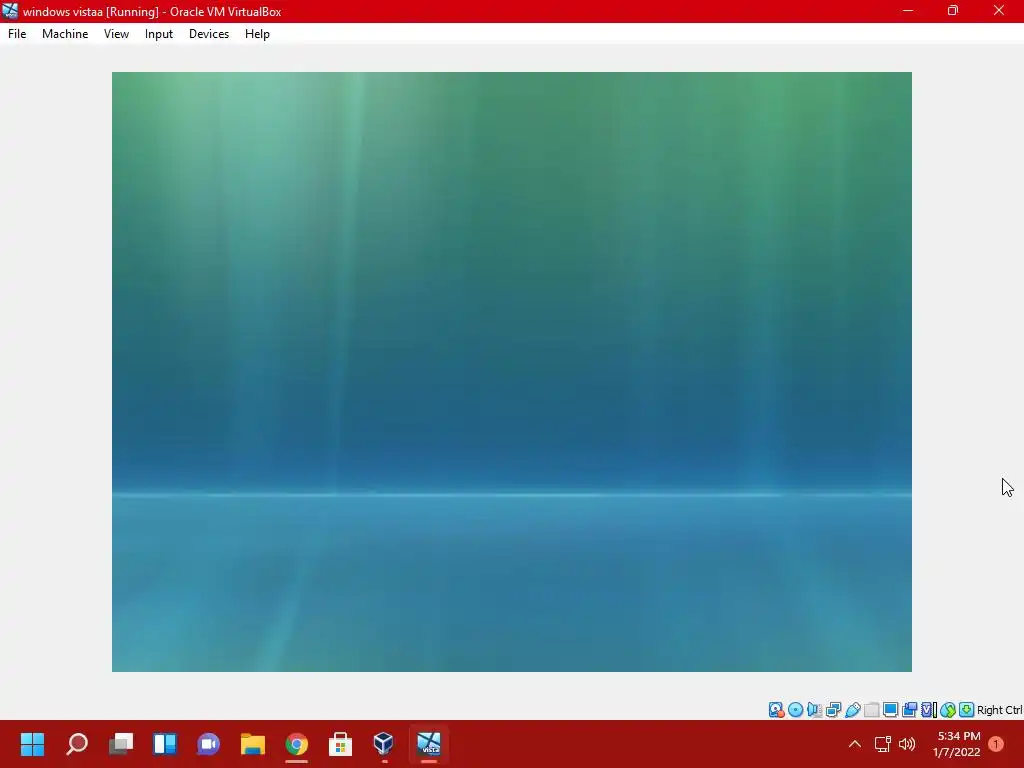Click the network adapters status icon
Viewport: 1024px width, 768px height.
[x=833, y=710]
